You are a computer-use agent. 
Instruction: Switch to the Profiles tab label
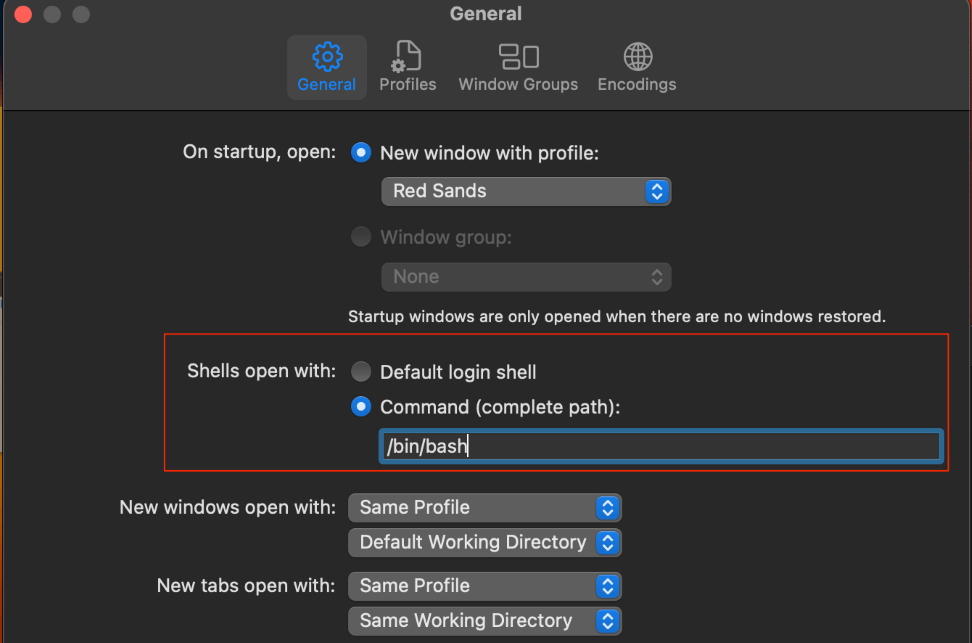407,84
